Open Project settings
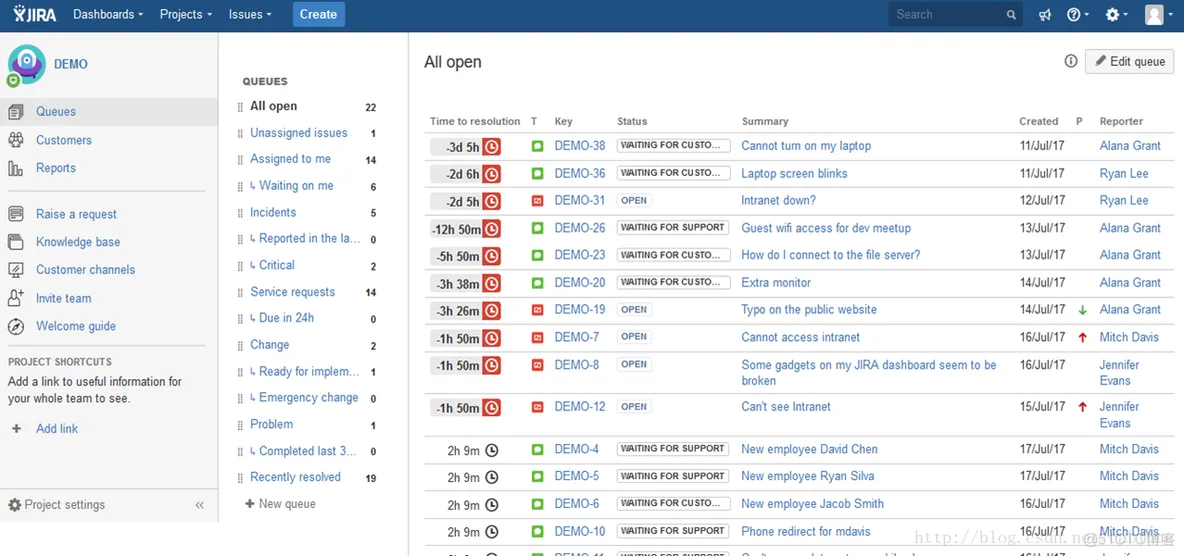 coord(57,505)
